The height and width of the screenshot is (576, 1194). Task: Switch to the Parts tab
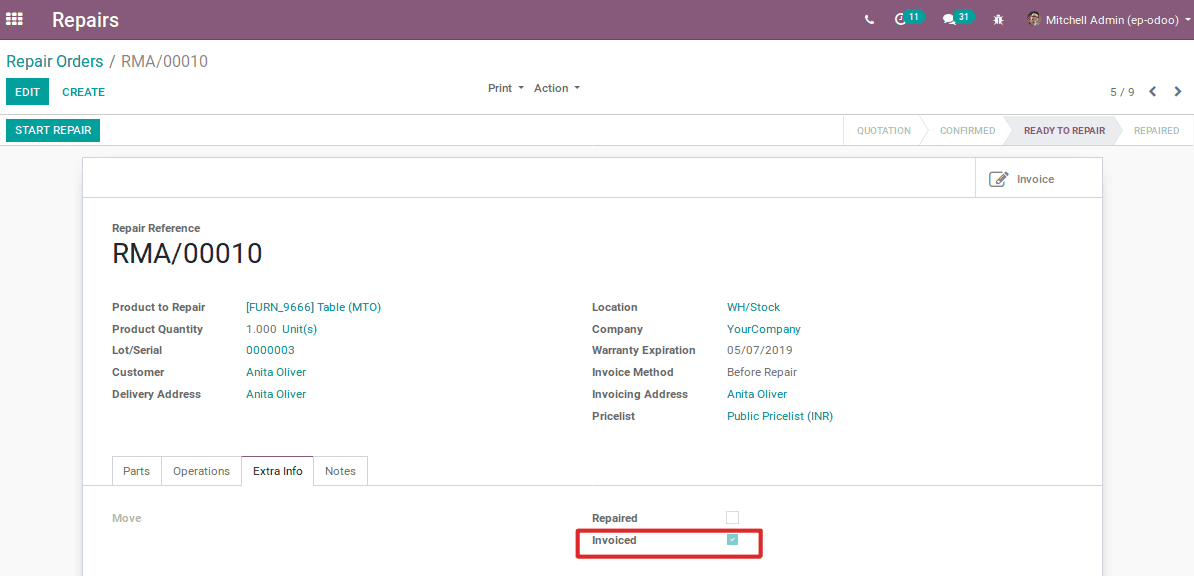pos(136,471)
